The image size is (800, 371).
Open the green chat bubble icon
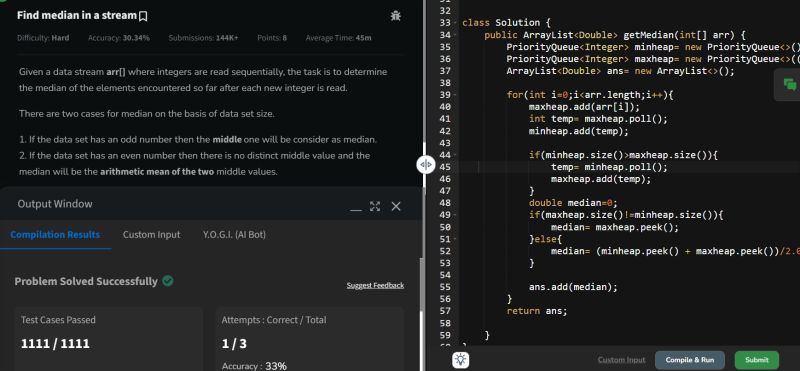point(789,85)
